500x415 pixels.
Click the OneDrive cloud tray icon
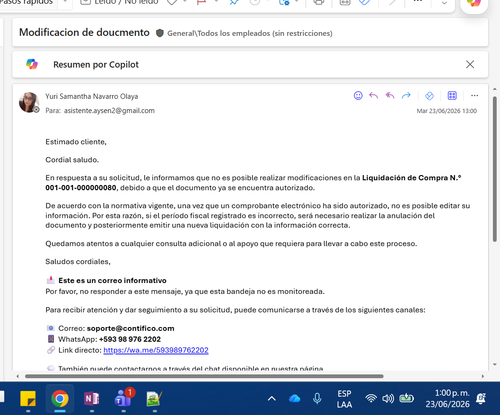[x=295, y=399]
